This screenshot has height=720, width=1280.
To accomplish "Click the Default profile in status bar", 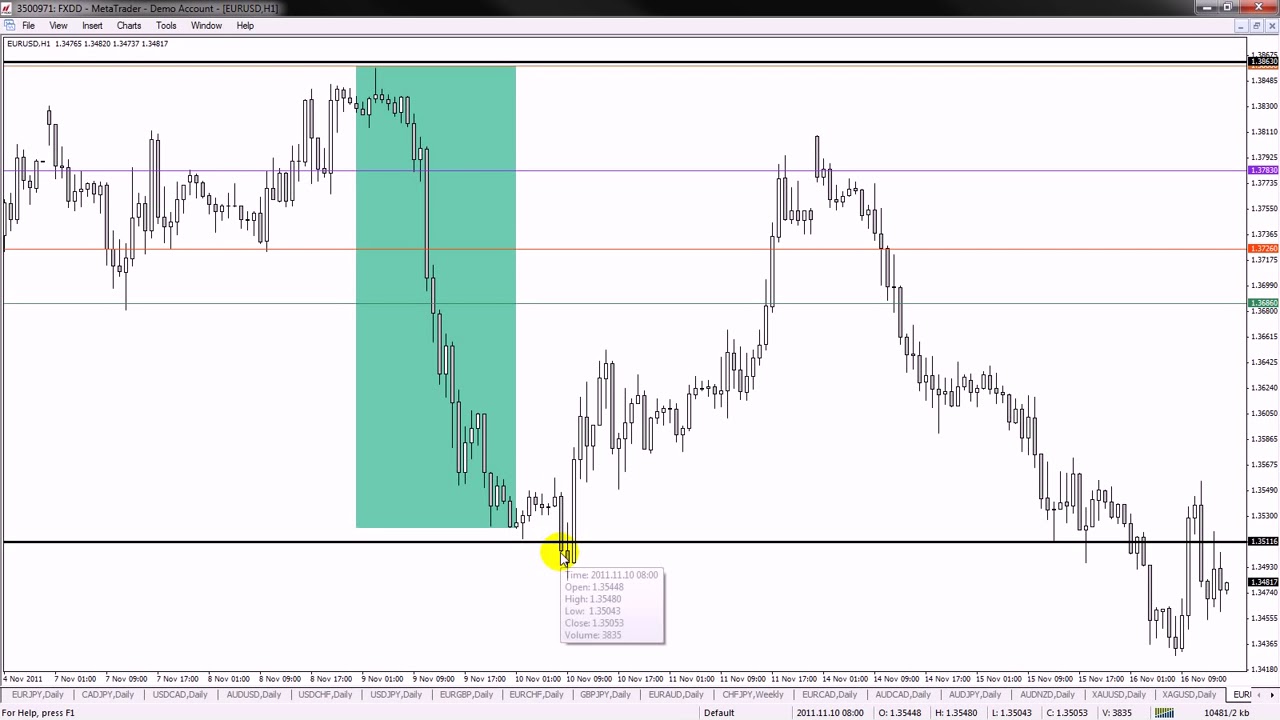I will pyautogui.click(x=718, y=712).
